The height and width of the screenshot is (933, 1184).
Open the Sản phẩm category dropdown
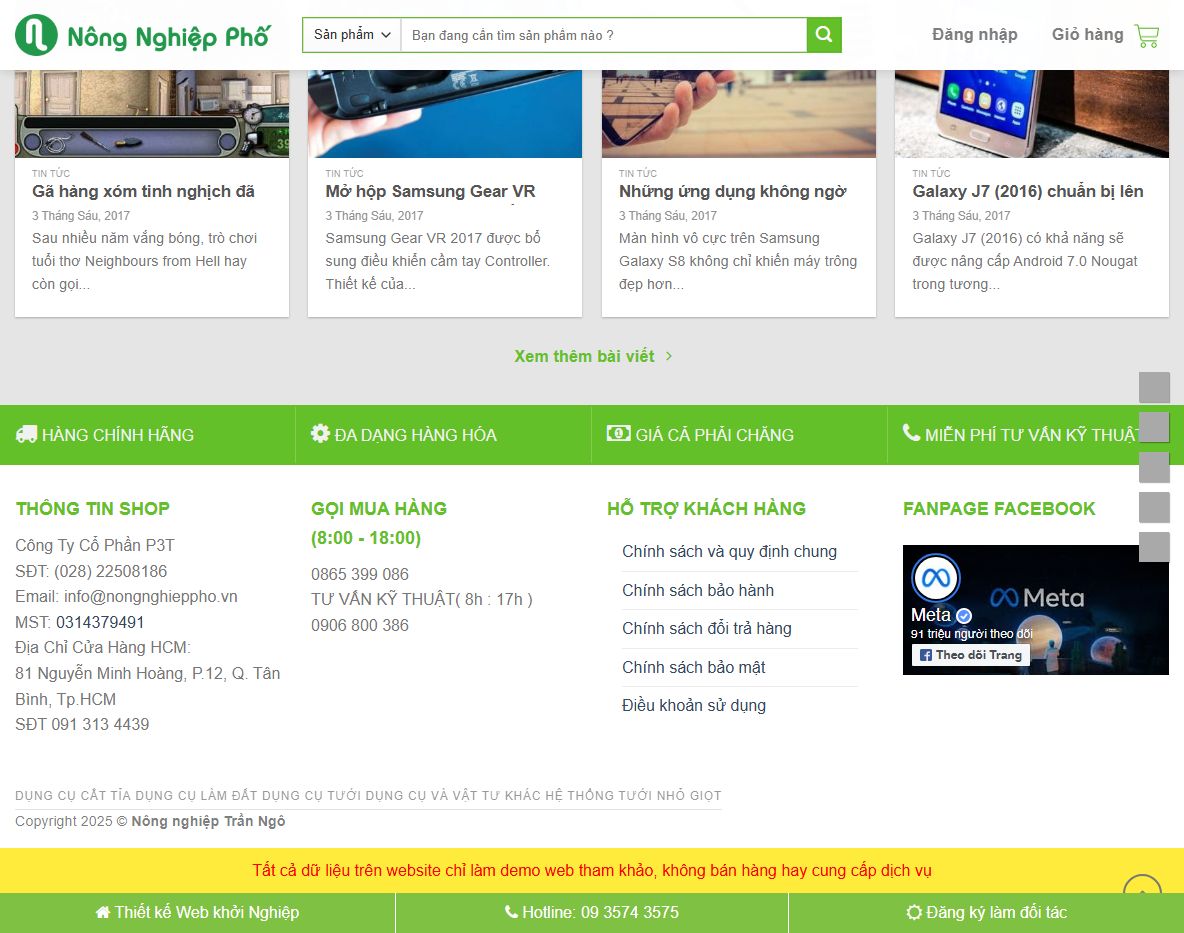click(x=352, y=35)
